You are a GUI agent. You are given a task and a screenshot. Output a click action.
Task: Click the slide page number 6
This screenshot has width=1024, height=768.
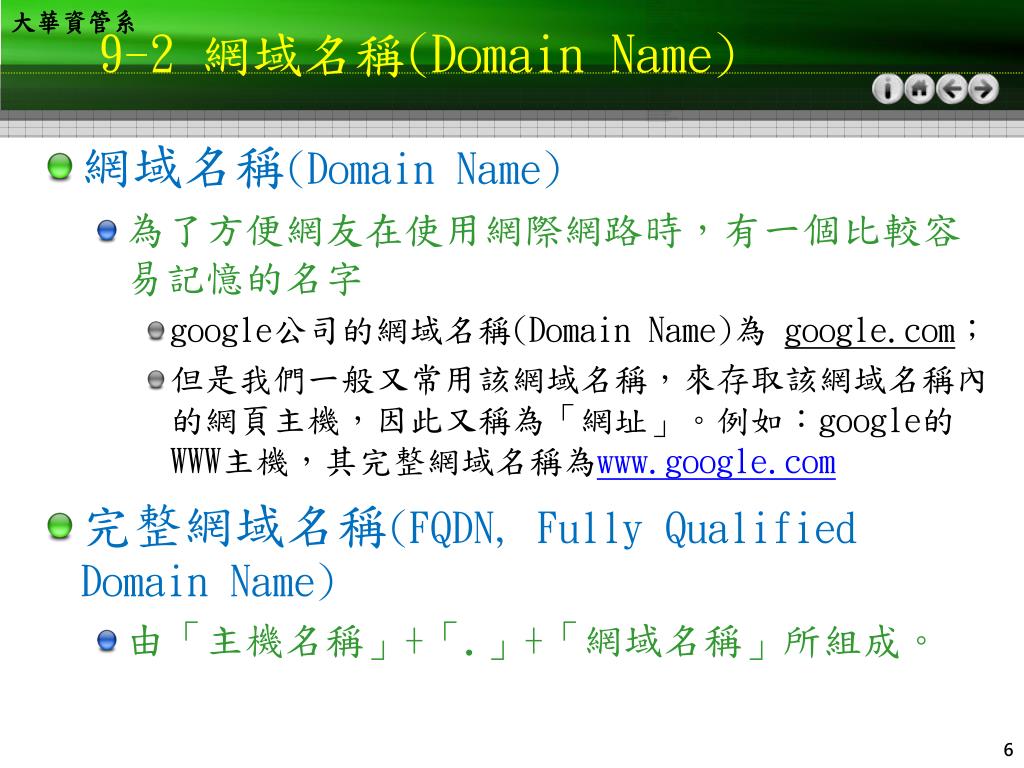click(x=1008, y=749)
